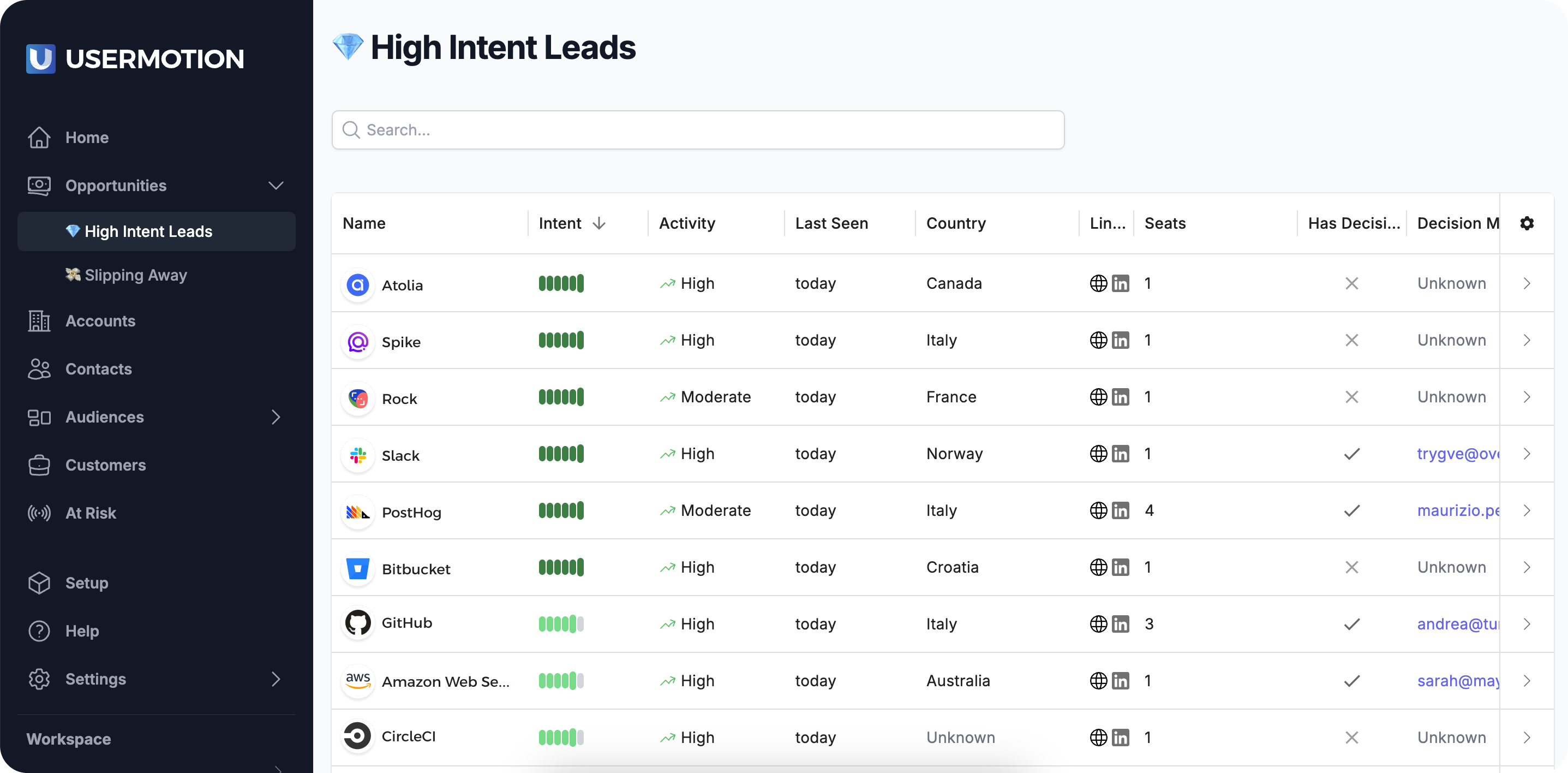
Task: Click in the Search input field
Action: pos(698,130)
